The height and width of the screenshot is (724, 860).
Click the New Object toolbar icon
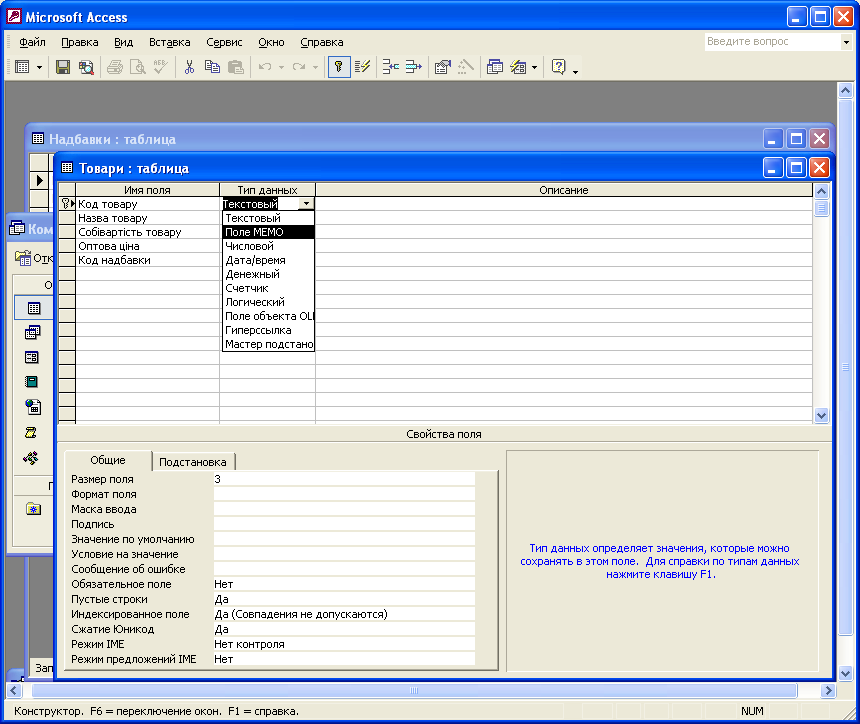coord(518,67)
